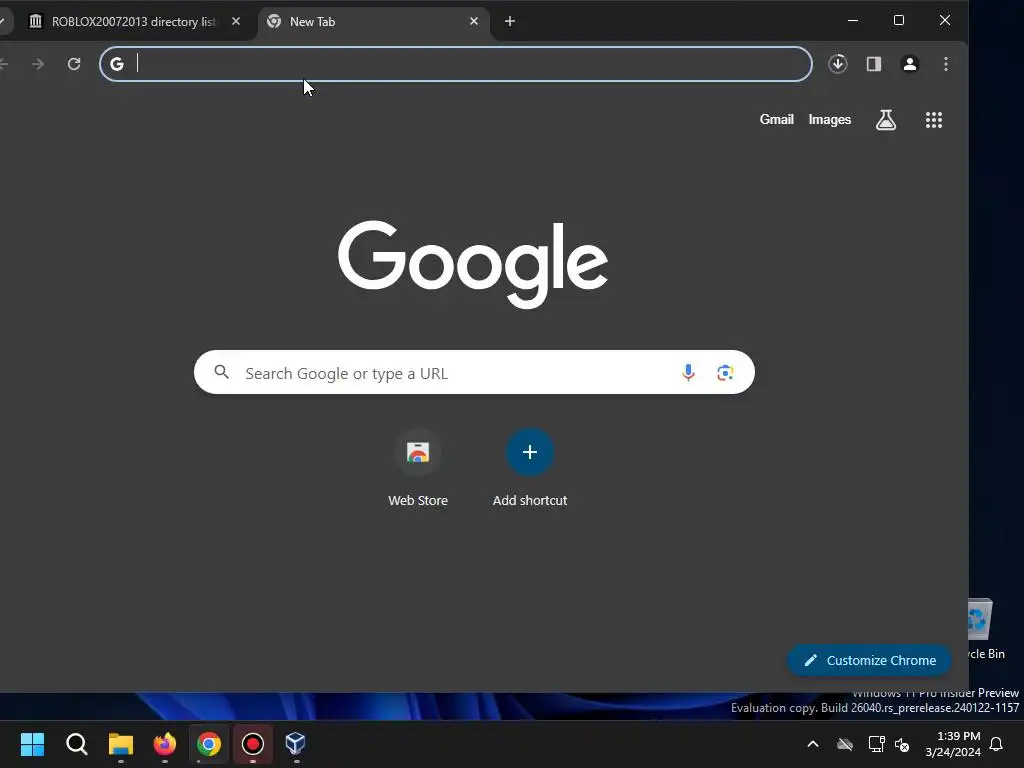Screen dimensions: 1024x768
Task: Click the Google icon in address bar
Action: [117, 64]
